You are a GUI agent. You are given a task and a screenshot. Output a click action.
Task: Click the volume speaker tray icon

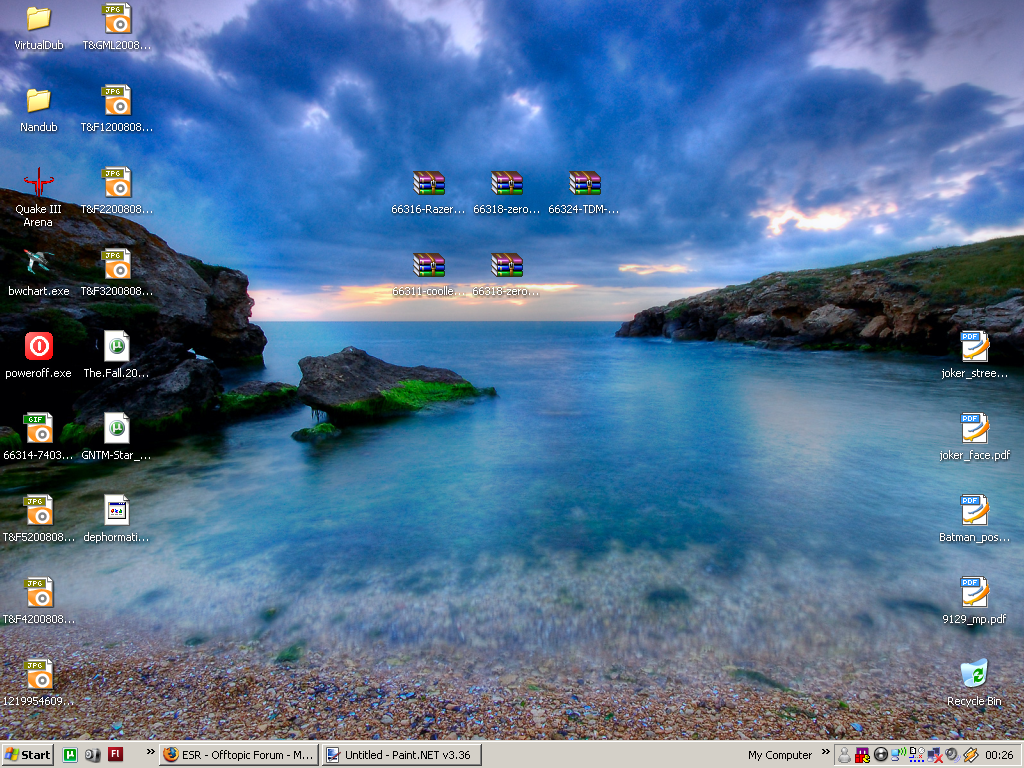951,755
